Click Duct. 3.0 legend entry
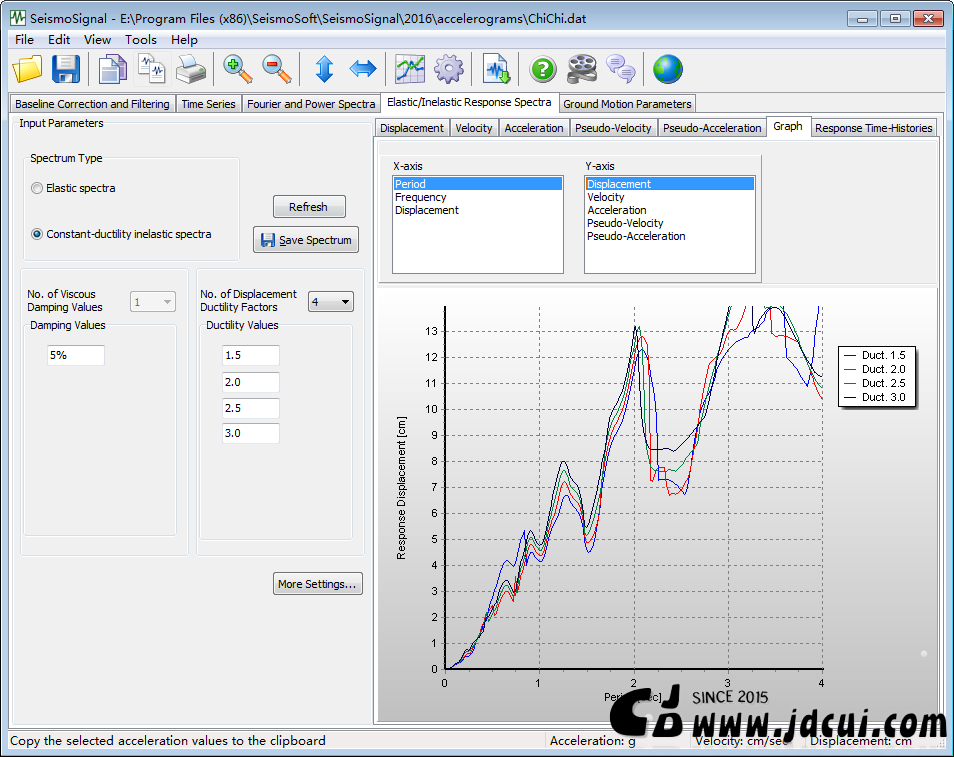The height and width of the screenshot is (757, 954). (876, 397)
